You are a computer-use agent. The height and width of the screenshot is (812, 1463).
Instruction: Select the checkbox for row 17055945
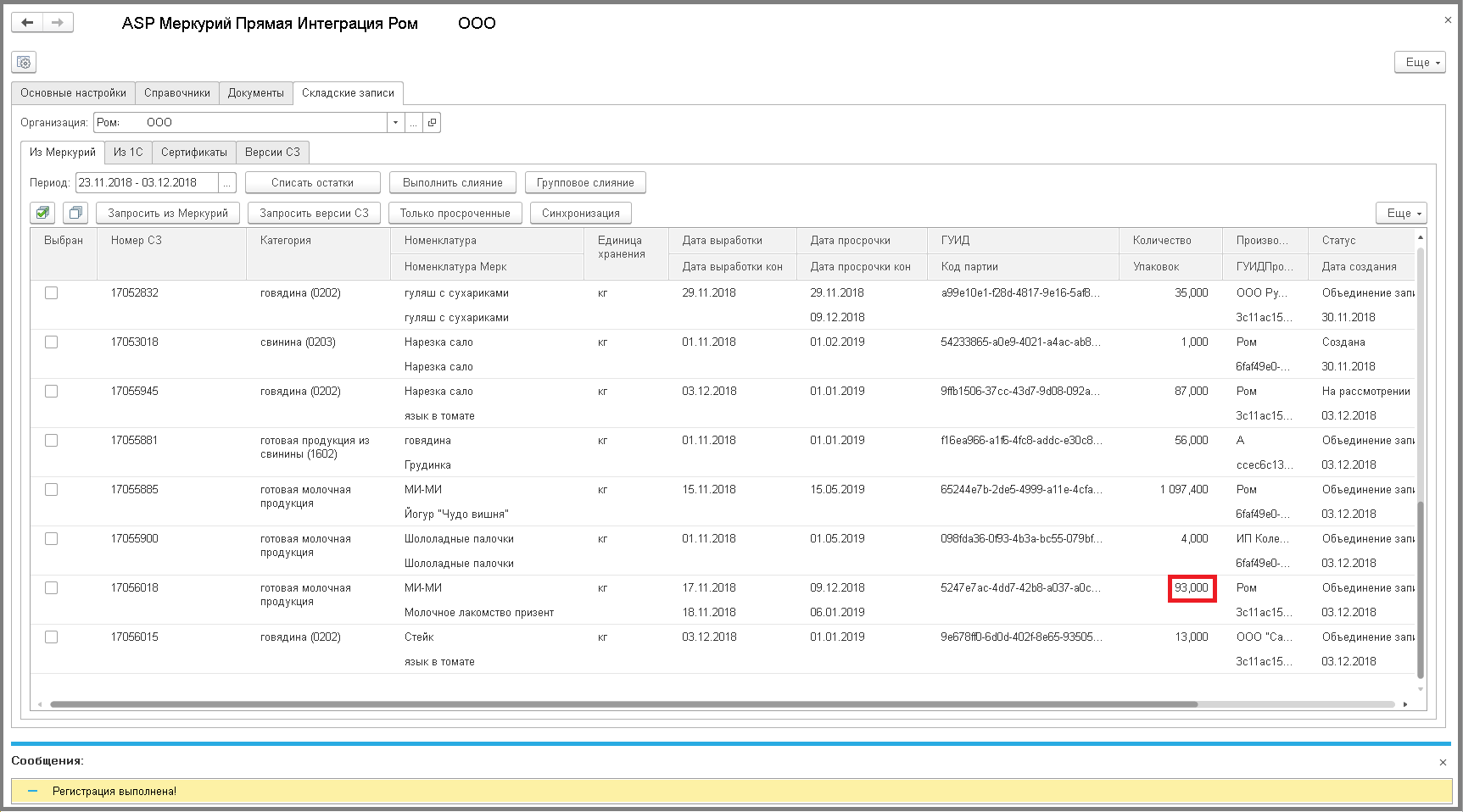click(x=52, y=391)
